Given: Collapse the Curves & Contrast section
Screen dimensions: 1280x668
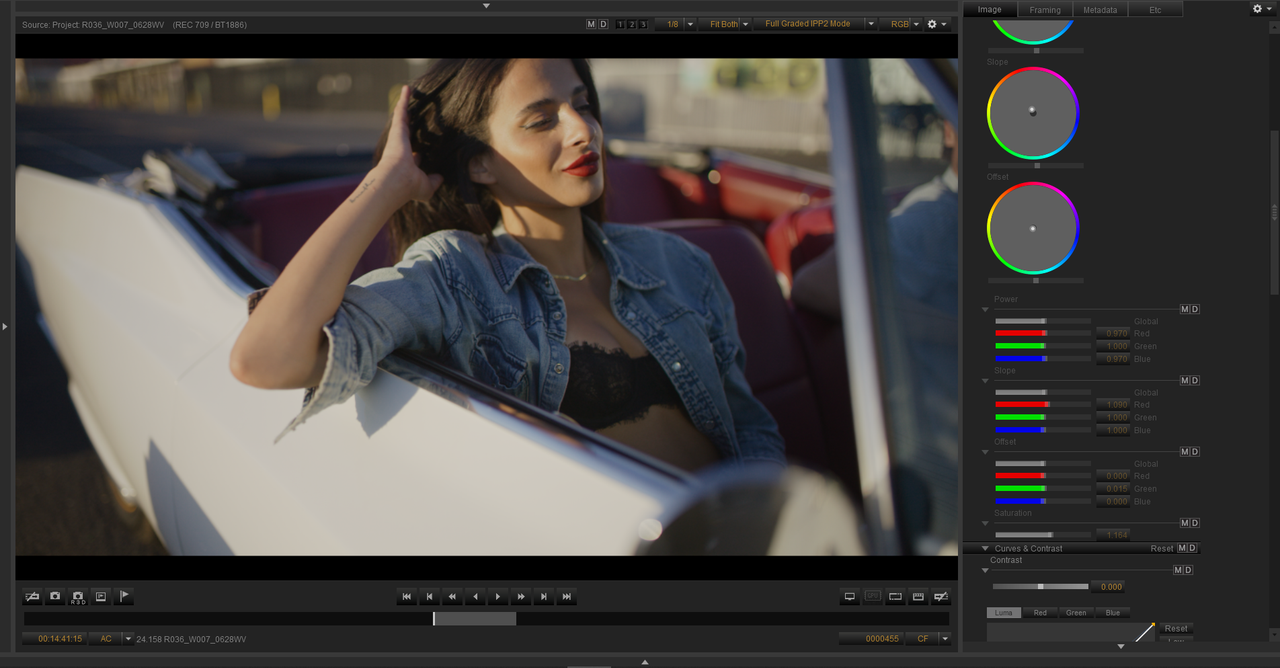Looking at the screenshot, I should [x=985, y=548].
